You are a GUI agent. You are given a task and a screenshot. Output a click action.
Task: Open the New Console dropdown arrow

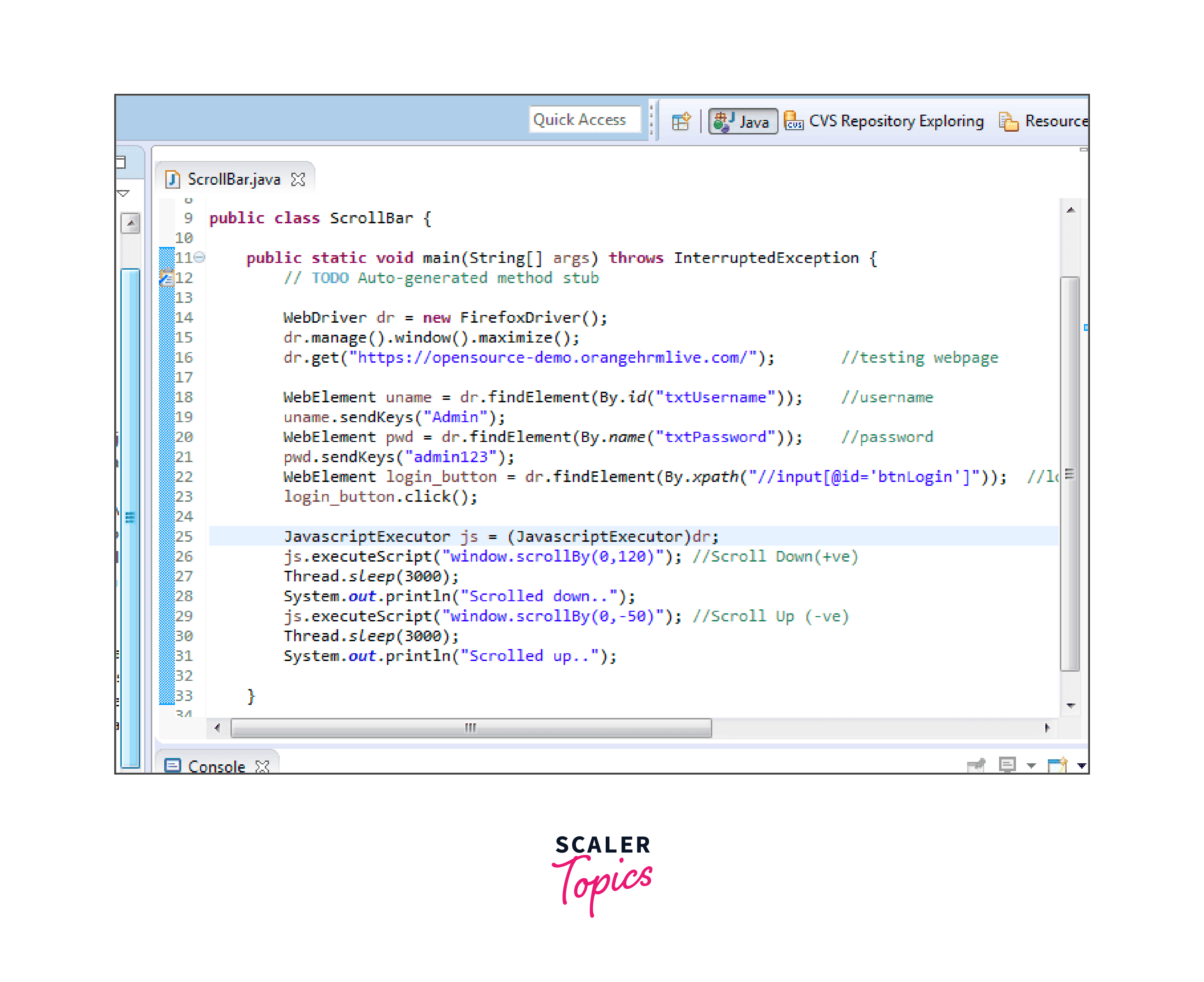[x=1081, y=765]
